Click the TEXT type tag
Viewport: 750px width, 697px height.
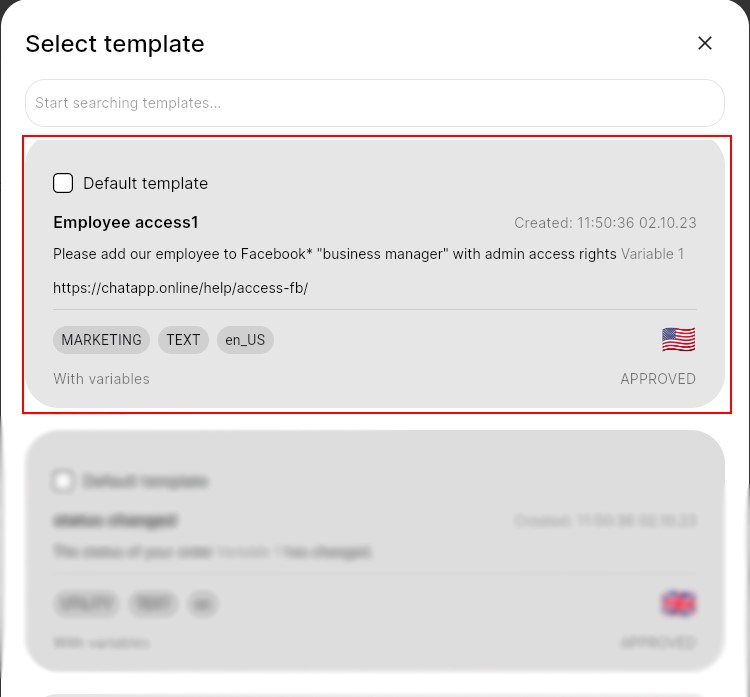tap(183, 340)
